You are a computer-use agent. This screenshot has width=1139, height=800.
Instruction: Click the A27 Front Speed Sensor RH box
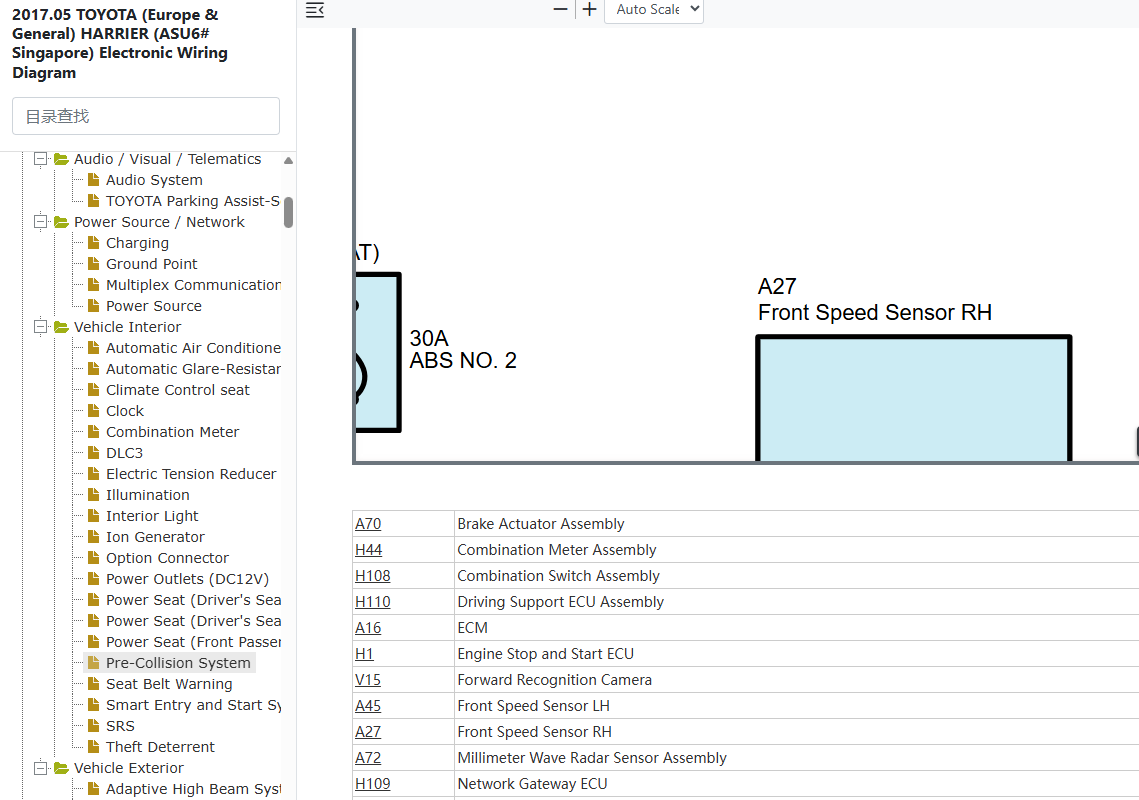(x=914, y=398)
